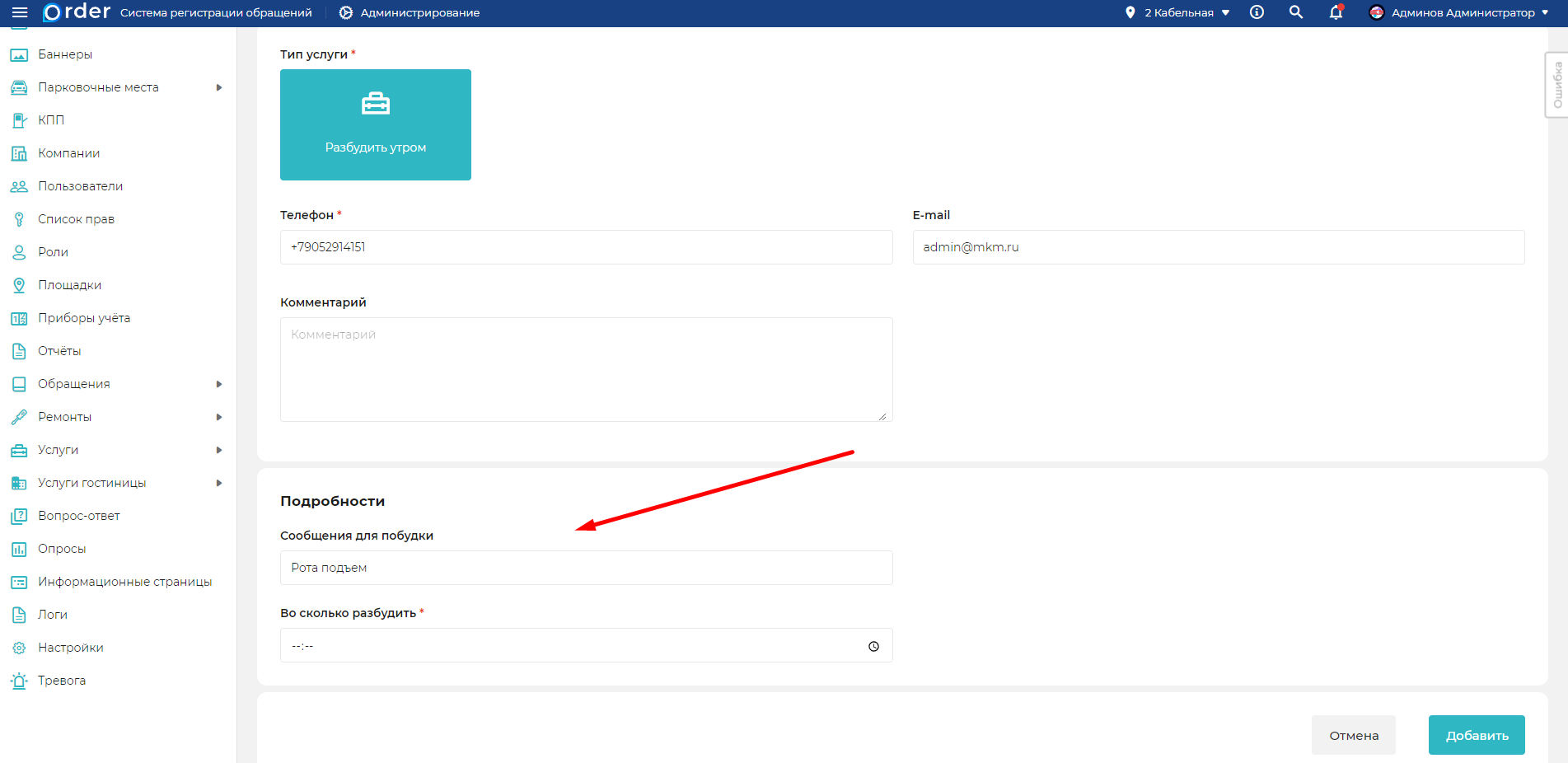This screenshot has width=1568, height=763.
Task: Click the clock icon in time field
Action: [873, 646]
